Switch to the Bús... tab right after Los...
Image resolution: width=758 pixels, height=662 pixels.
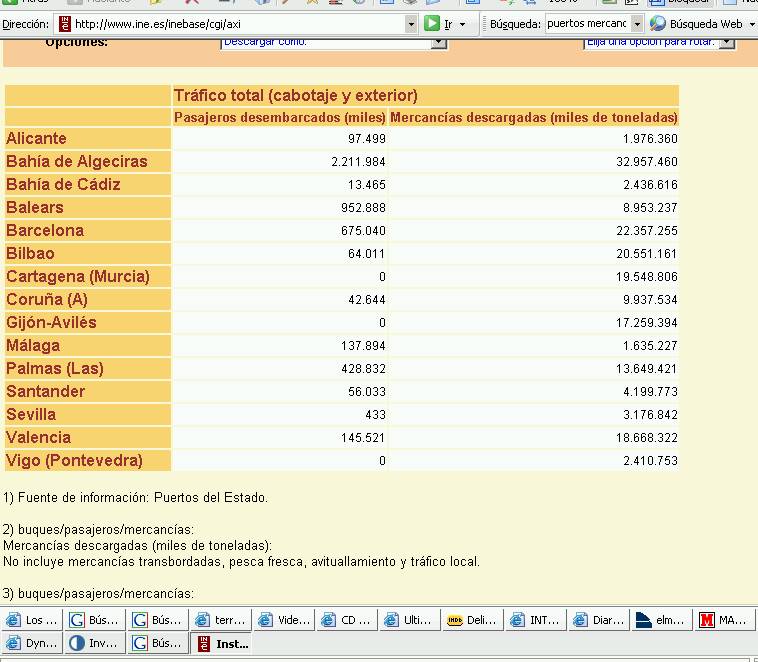pos(95,620)
